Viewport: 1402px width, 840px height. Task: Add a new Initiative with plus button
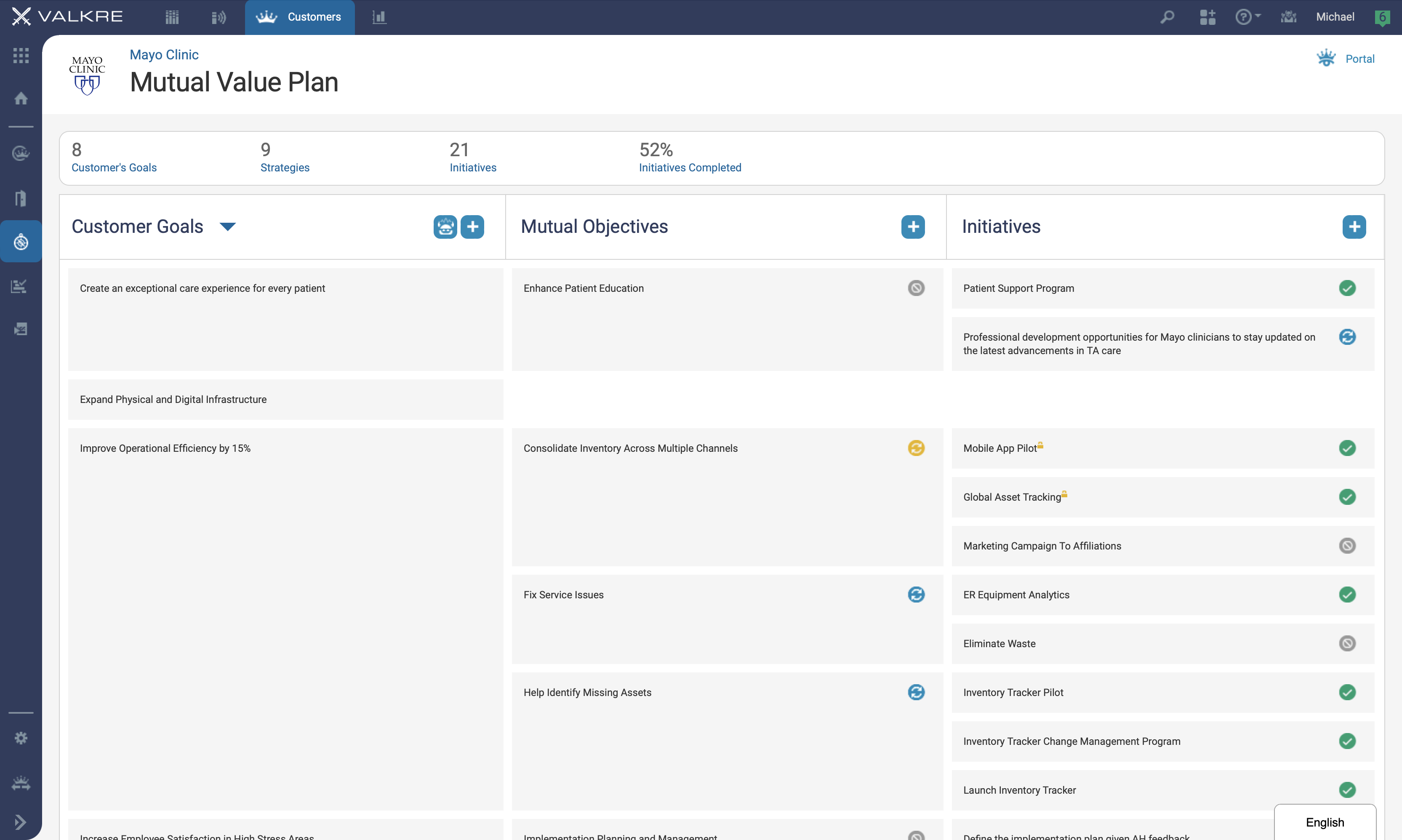tap(1354, 227)
